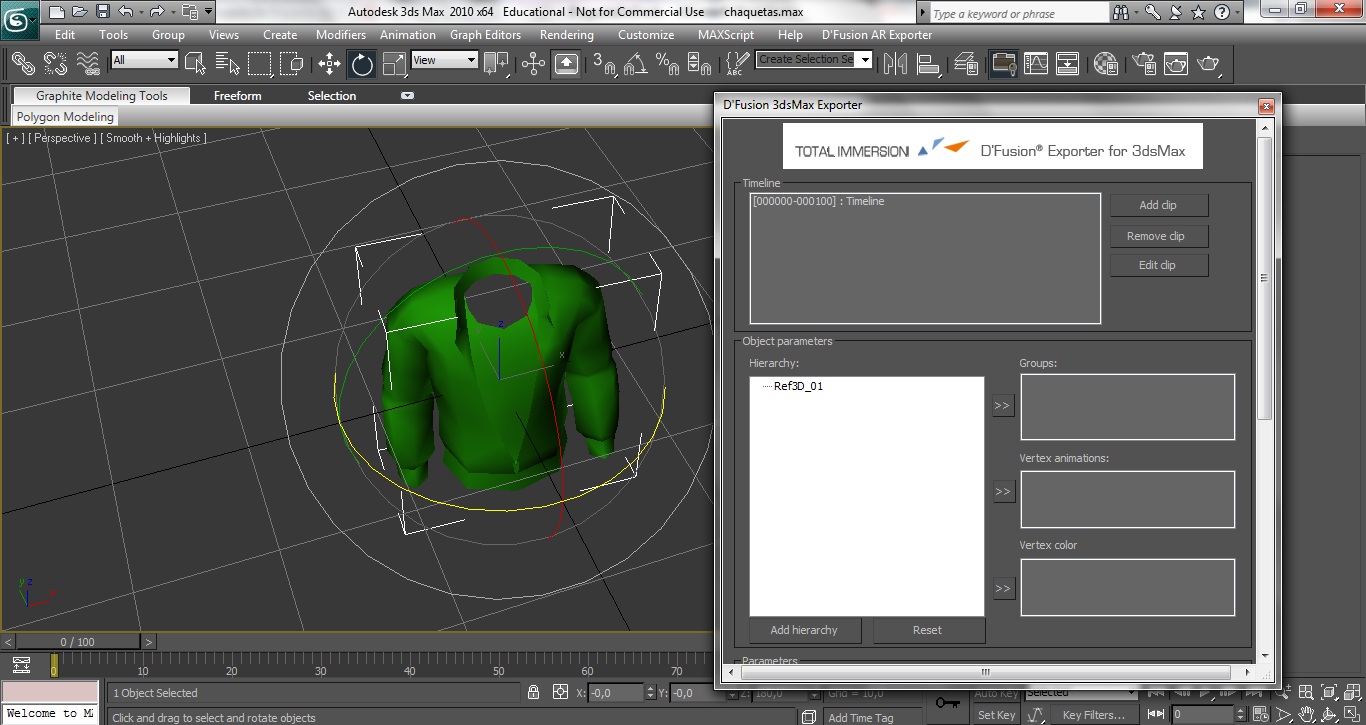Click the Select by Name icon

click(x=227, y=64)
